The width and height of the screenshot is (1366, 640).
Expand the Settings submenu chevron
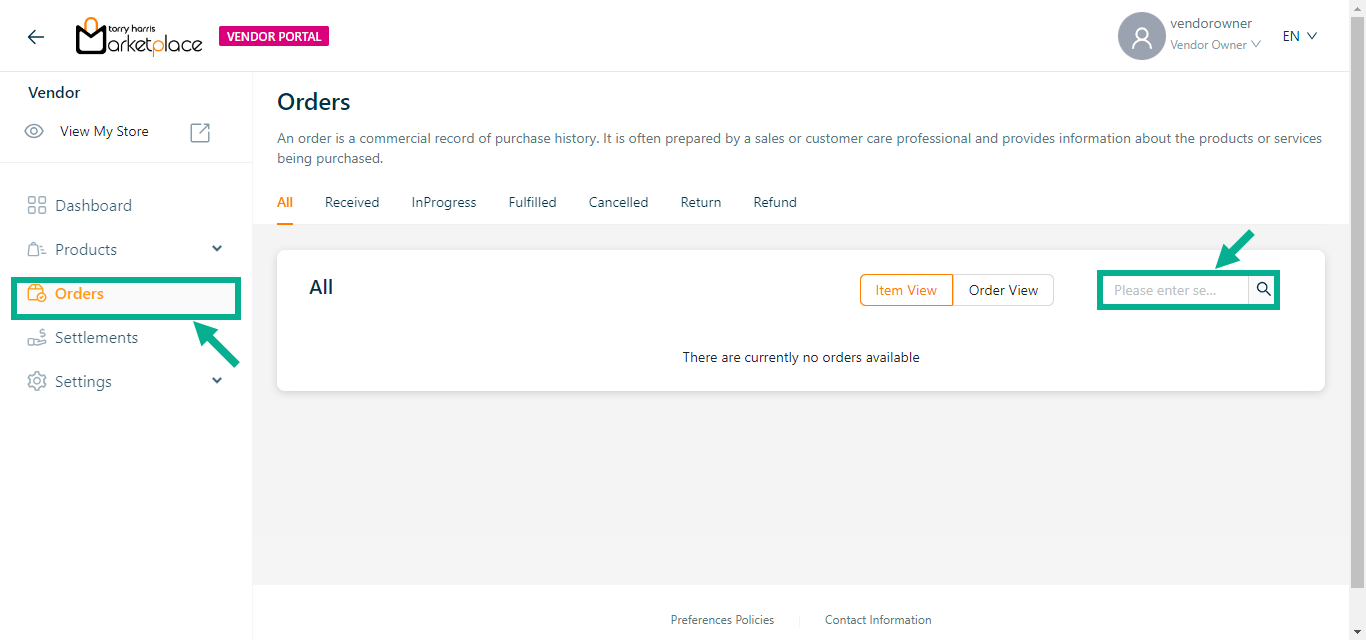(x=217, y=381)
